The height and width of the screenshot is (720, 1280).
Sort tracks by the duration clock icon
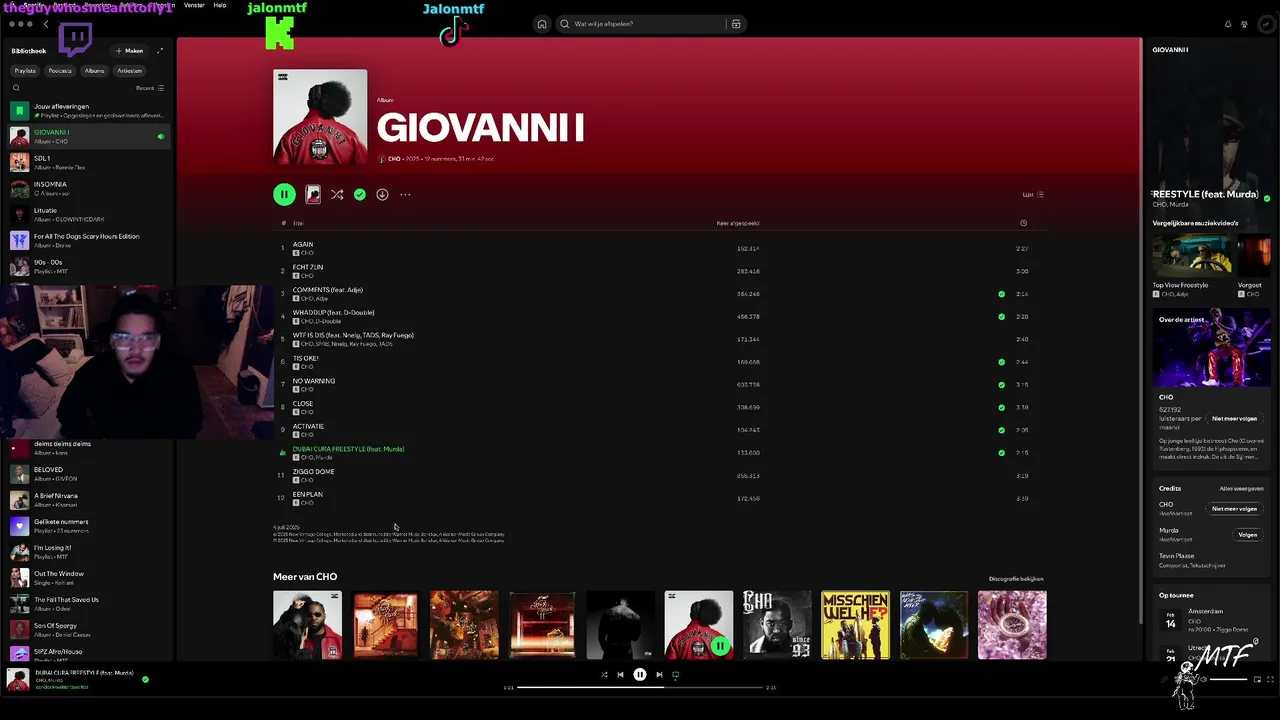click(x=1023, y=223)
